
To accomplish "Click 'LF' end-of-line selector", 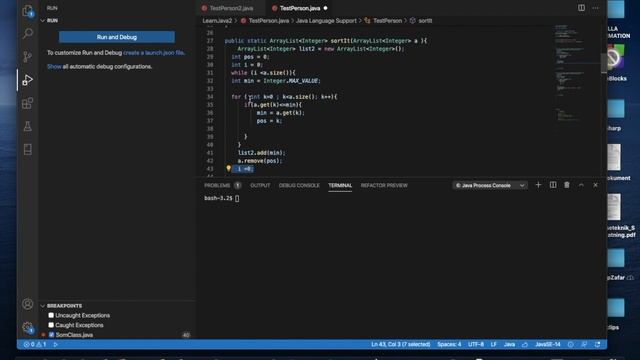I will coord(493,344).
